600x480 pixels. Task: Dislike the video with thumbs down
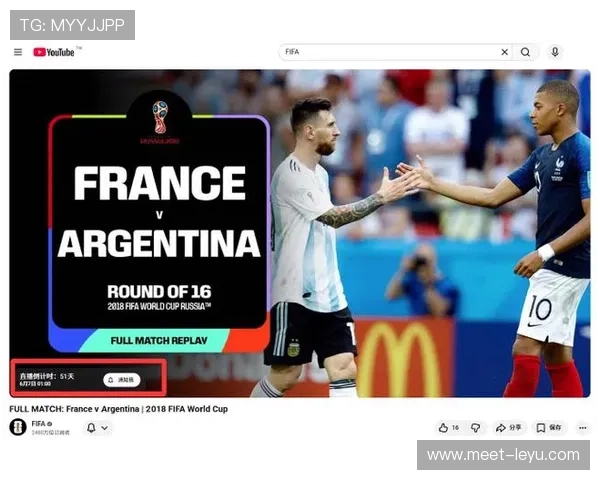pyautogui.click(x=476, y=428)
